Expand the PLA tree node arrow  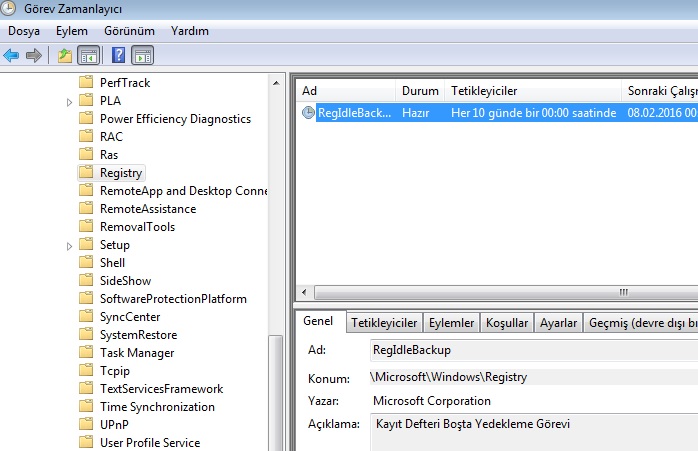[69, 102]
